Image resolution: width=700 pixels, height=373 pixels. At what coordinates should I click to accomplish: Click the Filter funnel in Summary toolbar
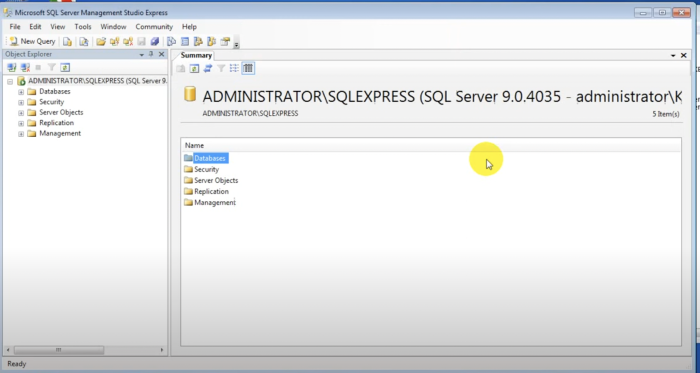pyautogui.click(x=221, y=68)
